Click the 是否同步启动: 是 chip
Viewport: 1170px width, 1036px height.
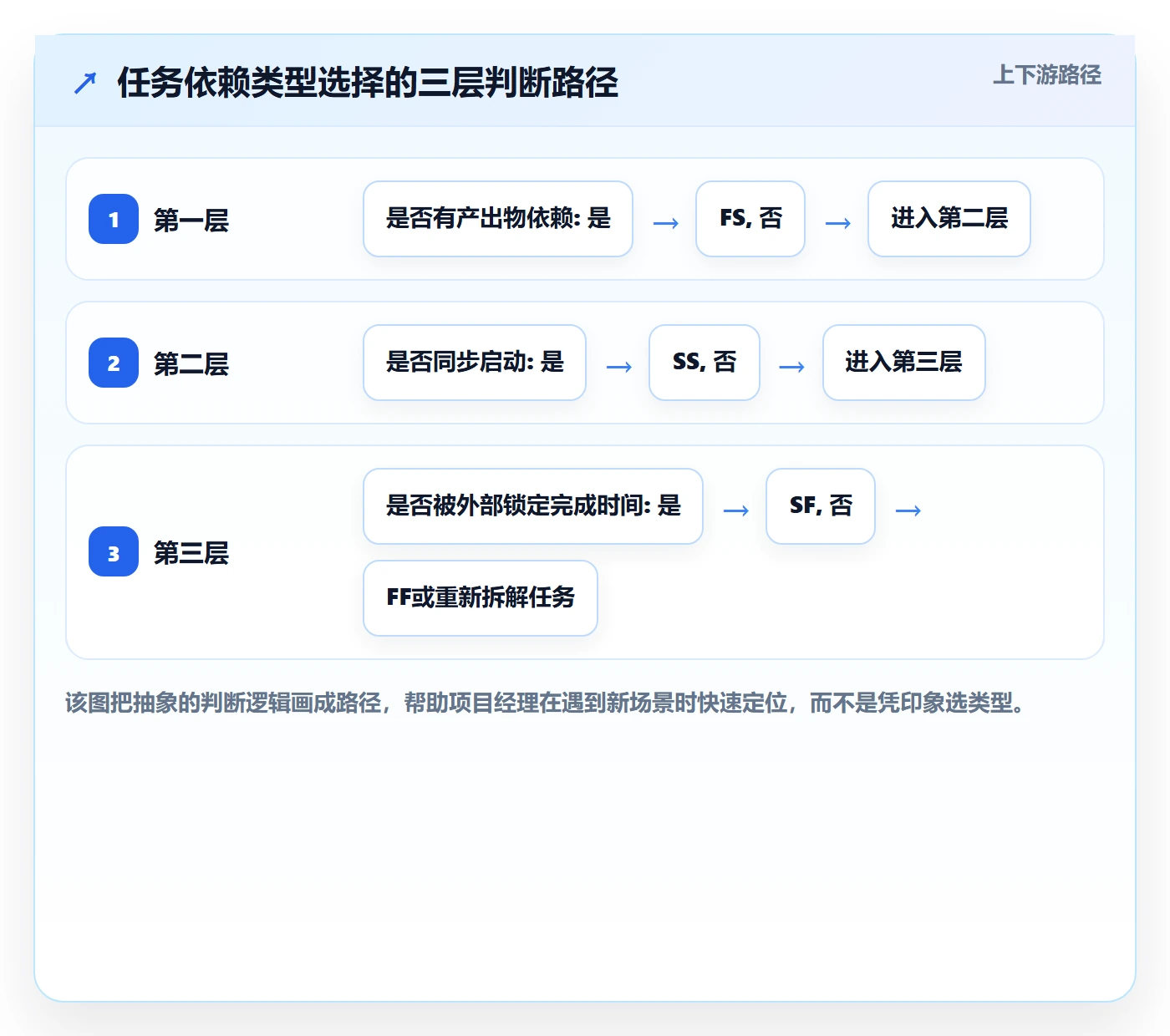click(475, 363)
